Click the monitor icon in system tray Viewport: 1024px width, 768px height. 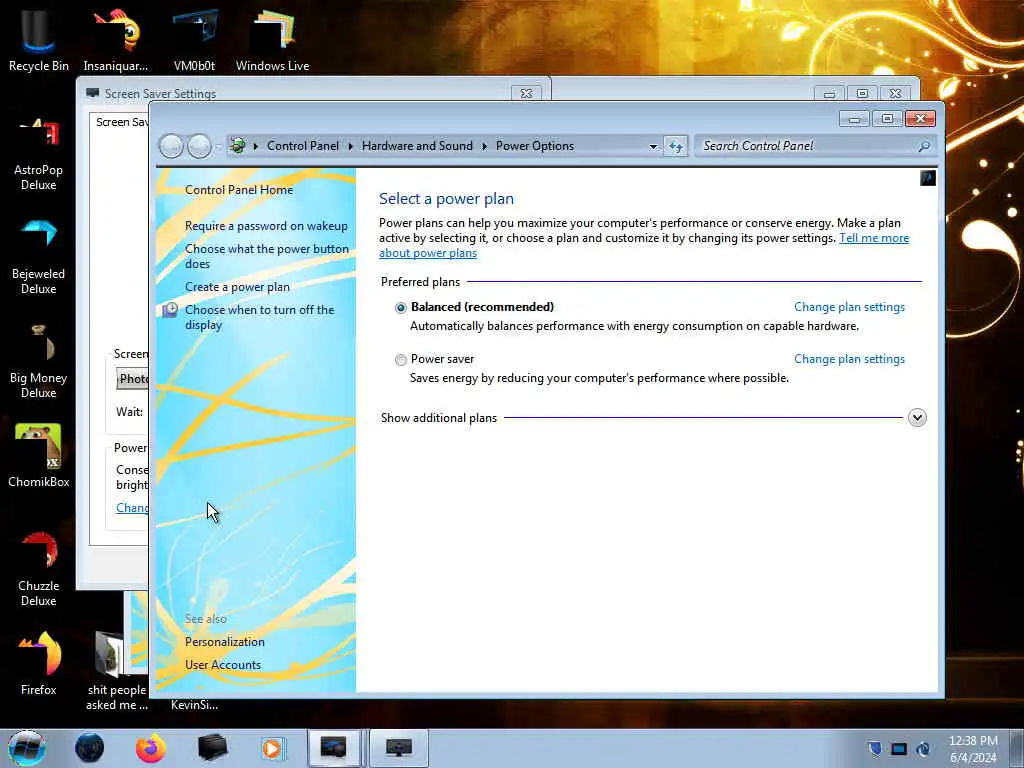coord(899,749)
